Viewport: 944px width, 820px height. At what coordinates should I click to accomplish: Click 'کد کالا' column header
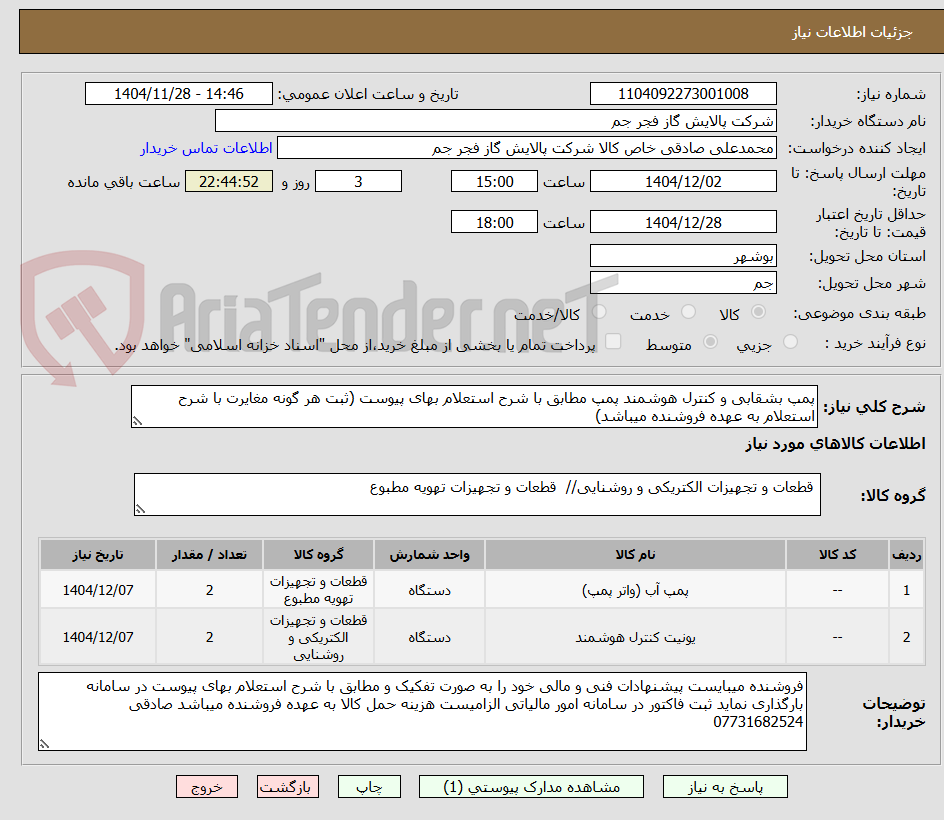(837, 554)
